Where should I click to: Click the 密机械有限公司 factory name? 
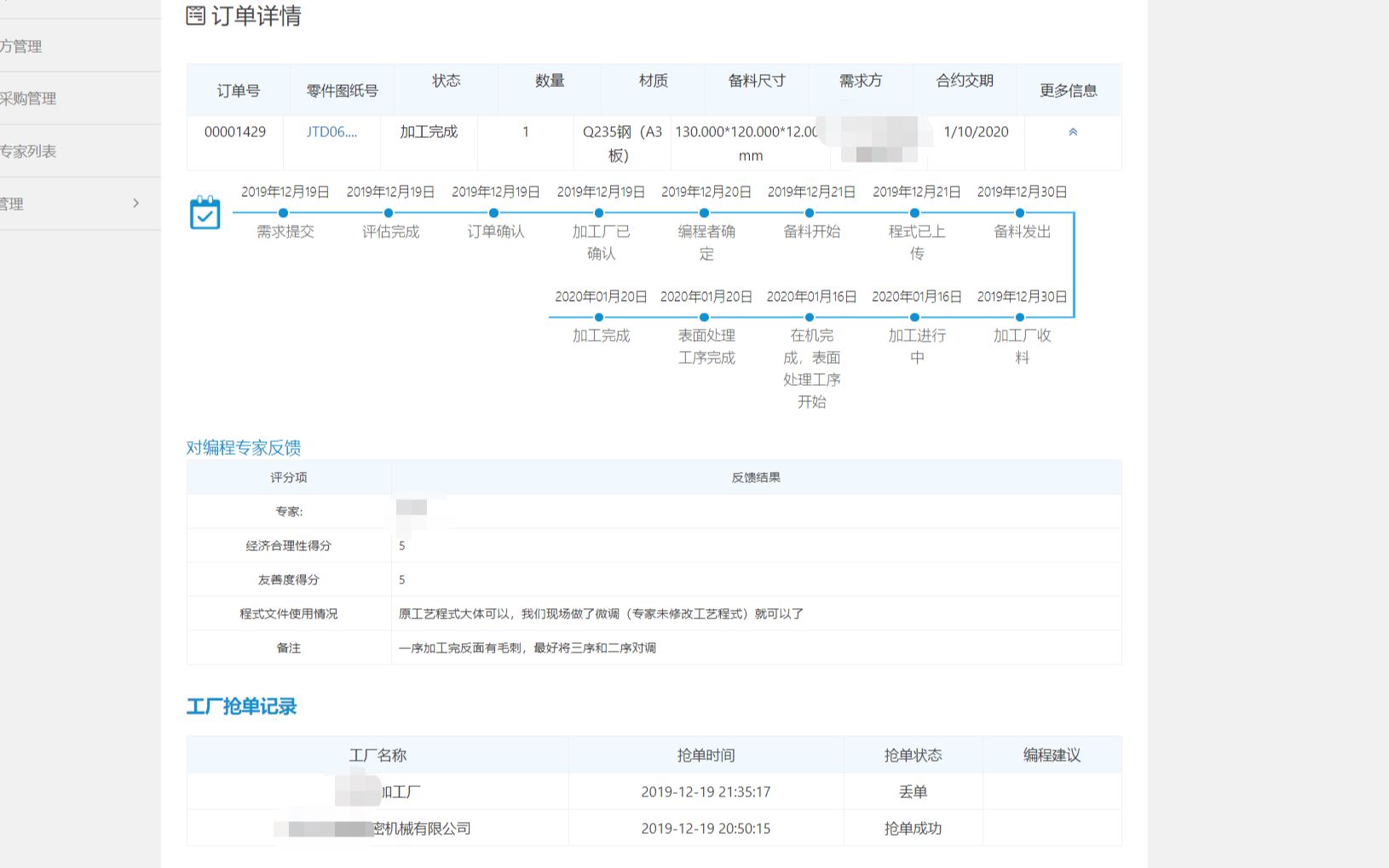(x=422, y=828)
